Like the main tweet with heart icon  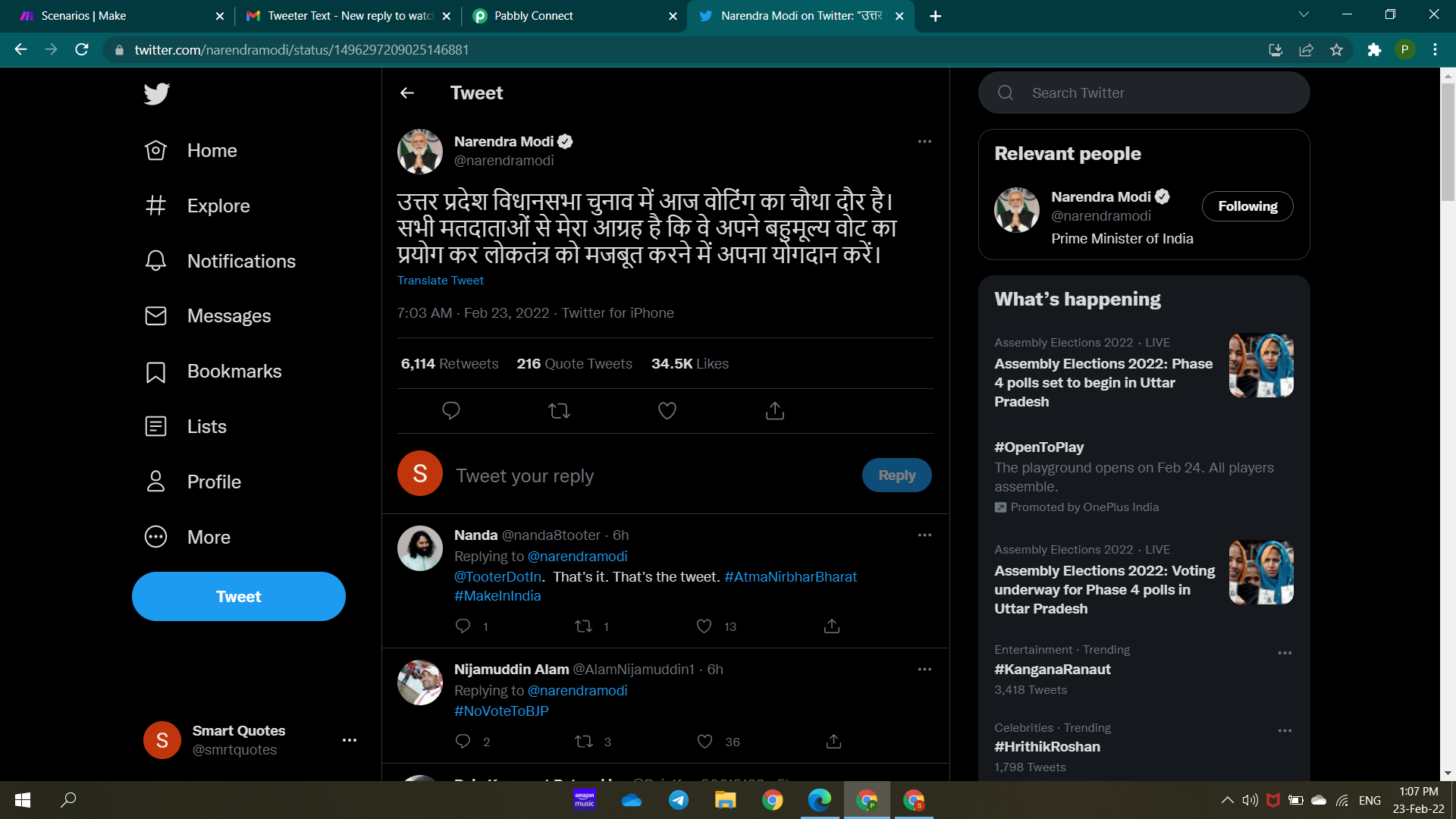[x=667, y=411]
